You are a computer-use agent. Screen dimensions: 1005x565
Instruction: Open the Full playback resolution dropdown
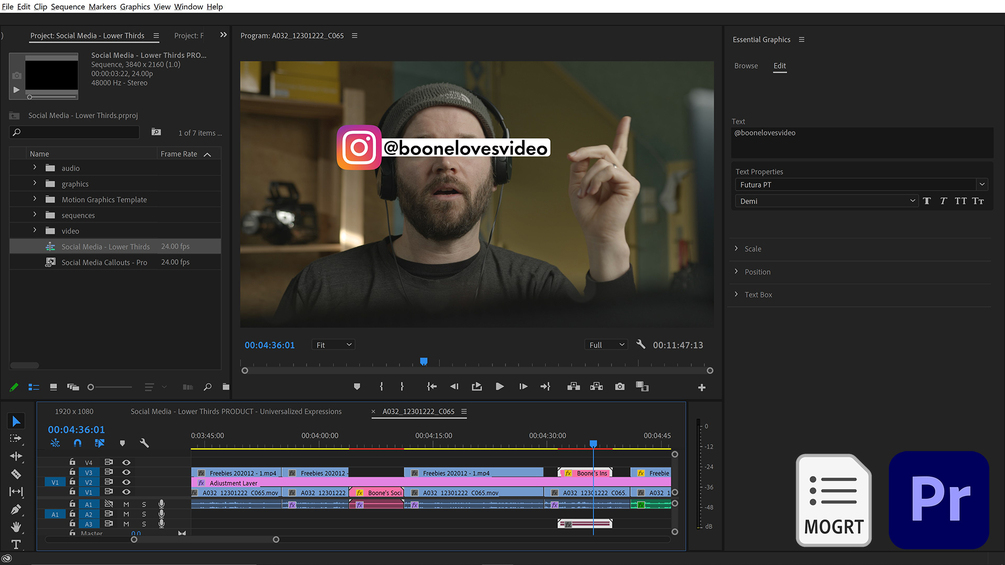pyautogui.click(x=606, y=345)
